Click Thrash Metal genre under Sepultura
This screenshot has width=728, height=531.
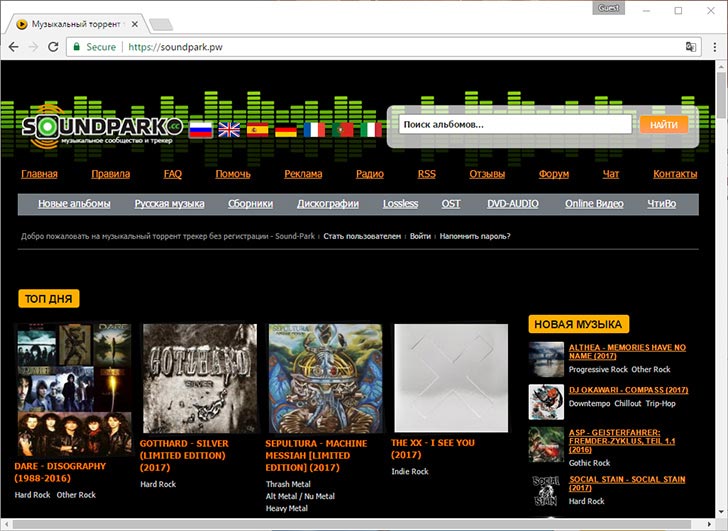point(288,484)
